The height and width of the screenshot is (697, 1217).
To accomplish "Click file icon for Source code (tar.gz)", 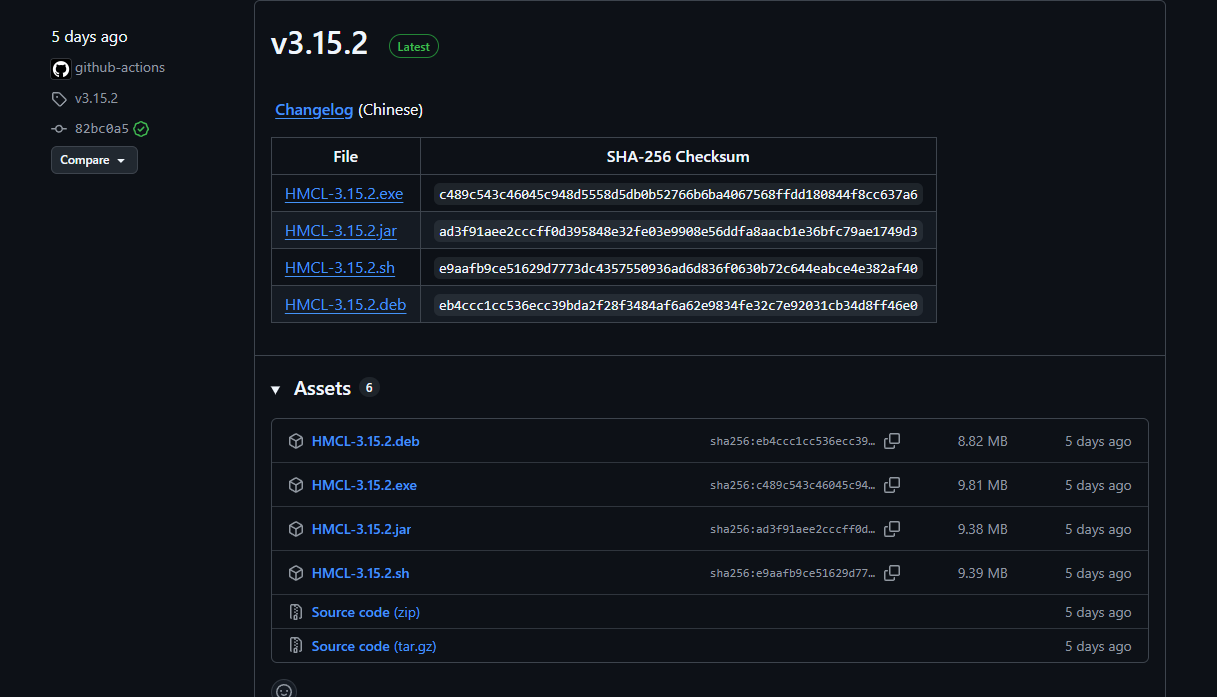I will pyautogui.click(x=296, y=646).
